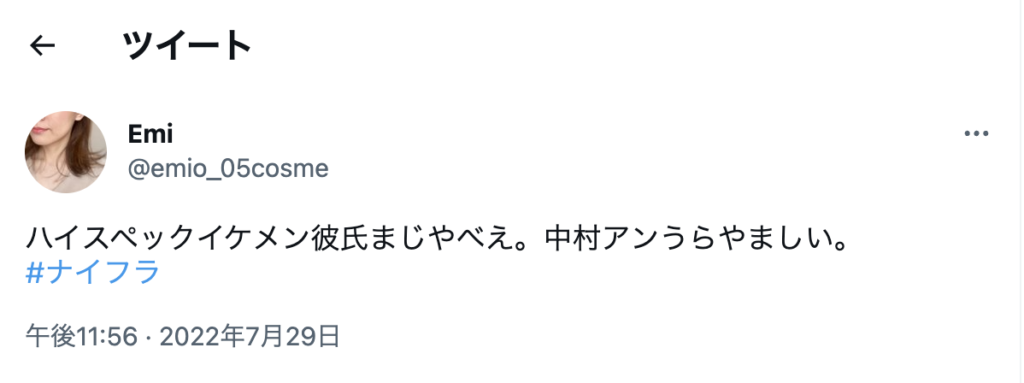
Task: Click the 7月29日 date text
Action: [293, 337]
